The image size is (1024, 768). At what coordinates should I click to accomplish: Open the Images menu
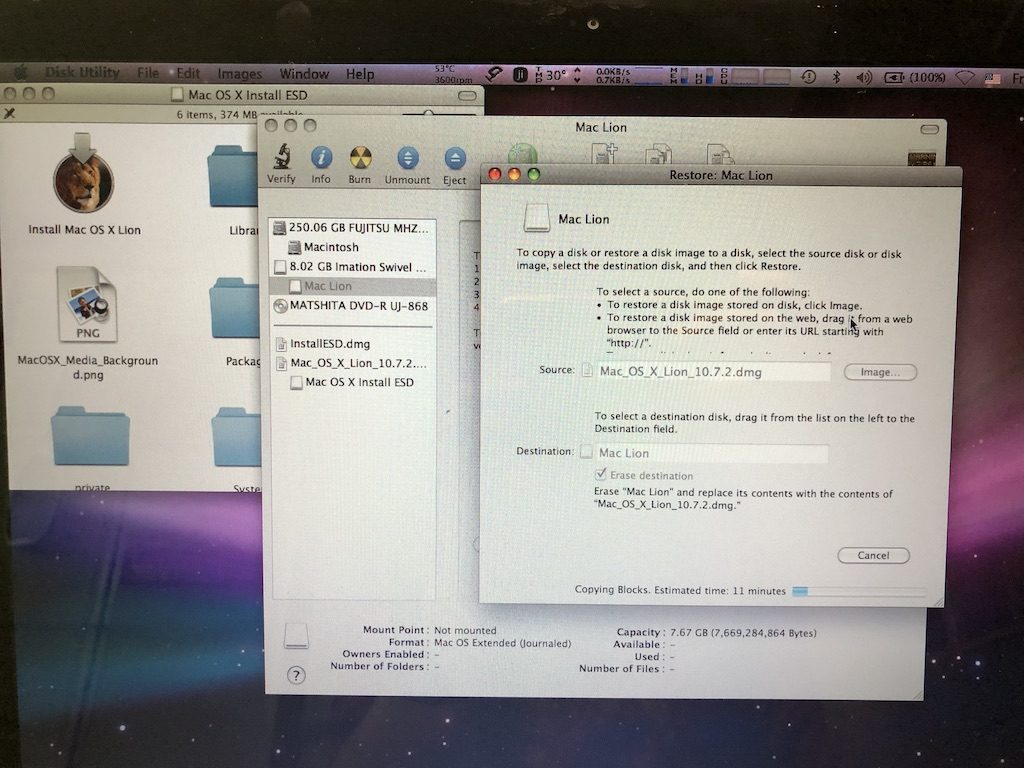239,73
